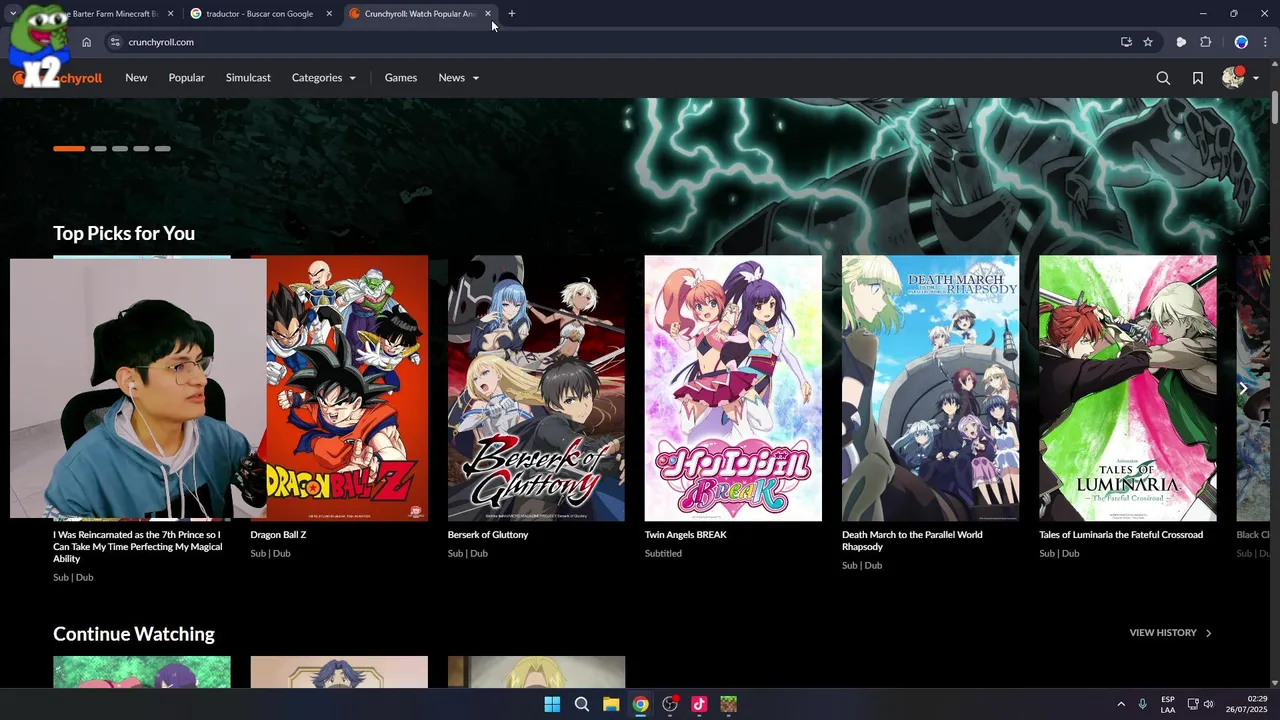Click I Was Reincarnated as the 7th Prince title
Screen dimensions: 1280x720
(x=138, y=547)
